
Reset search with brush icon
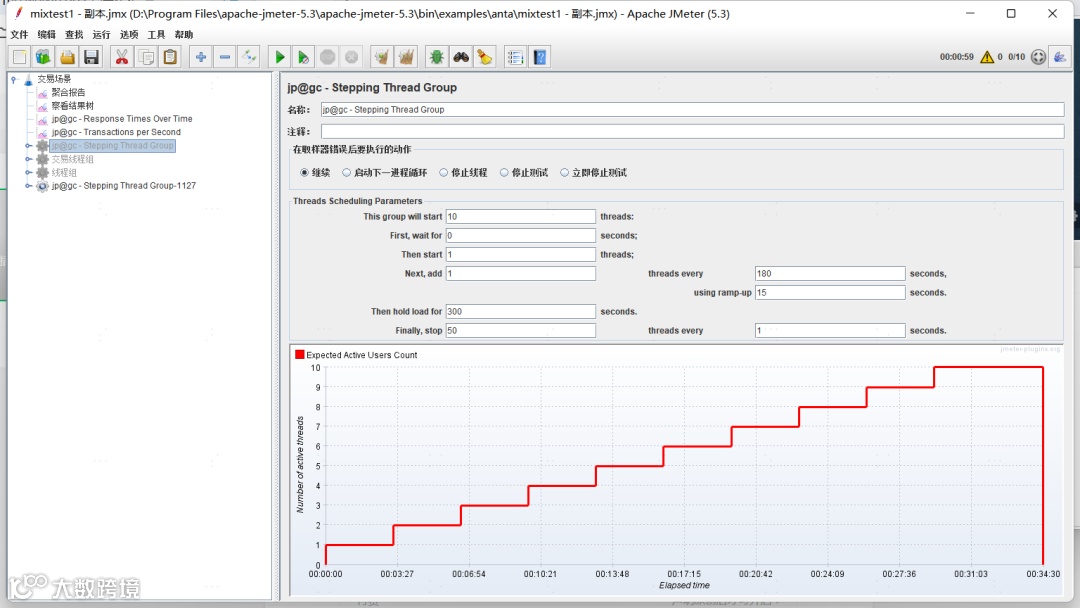pos(485,57)
